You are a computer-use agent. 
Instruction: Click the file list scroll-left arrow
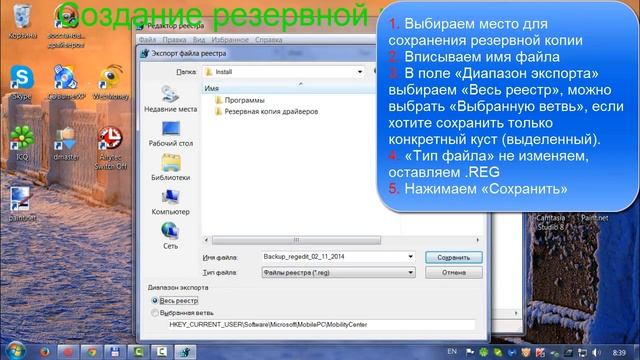pyautogui.click(x=206, y=240)
